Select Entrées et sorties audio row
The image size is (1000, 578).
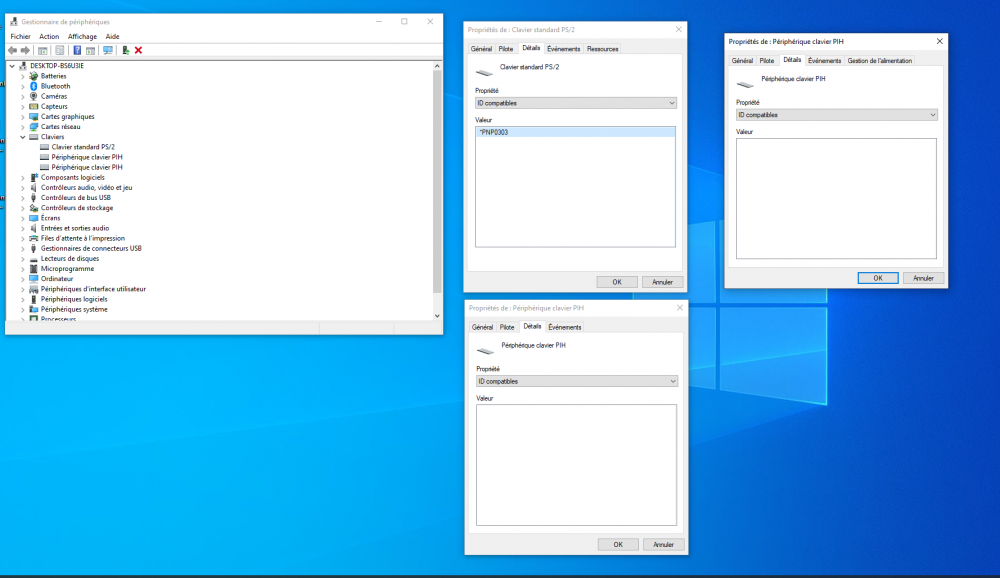pyautogui.click(x=75, y=228)
